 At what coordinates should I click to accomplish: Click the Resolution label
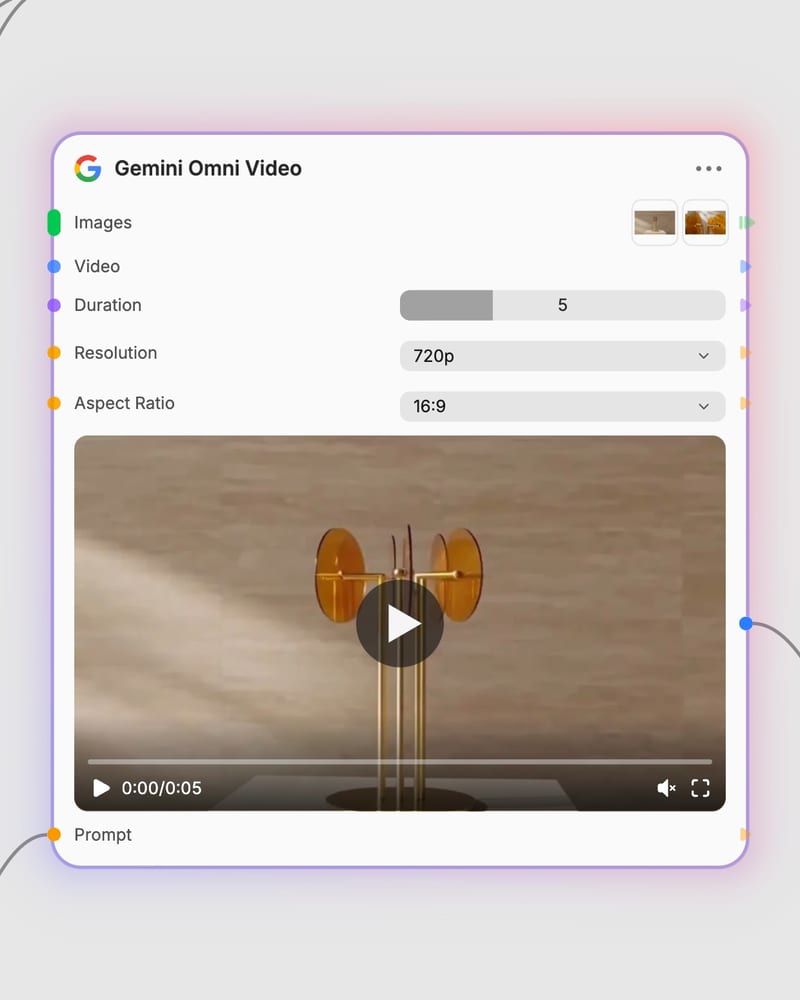(115, 353)
